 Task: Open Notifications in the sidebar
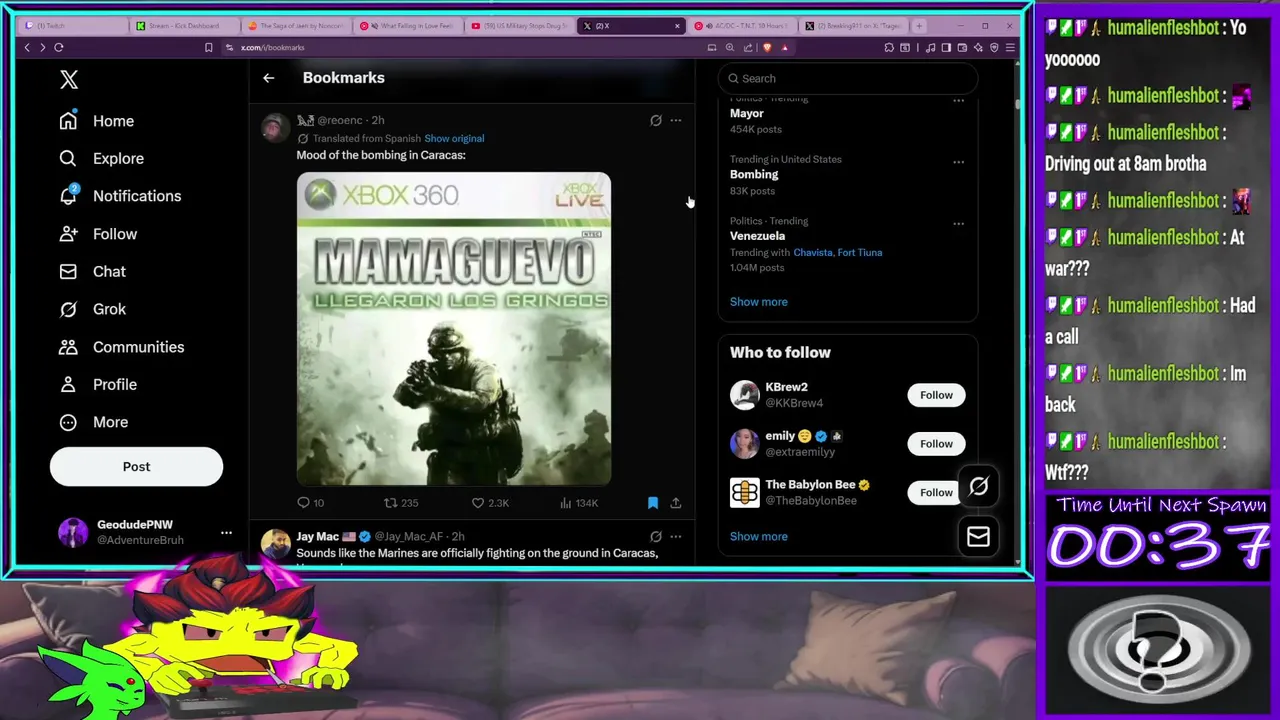[120, 196]
